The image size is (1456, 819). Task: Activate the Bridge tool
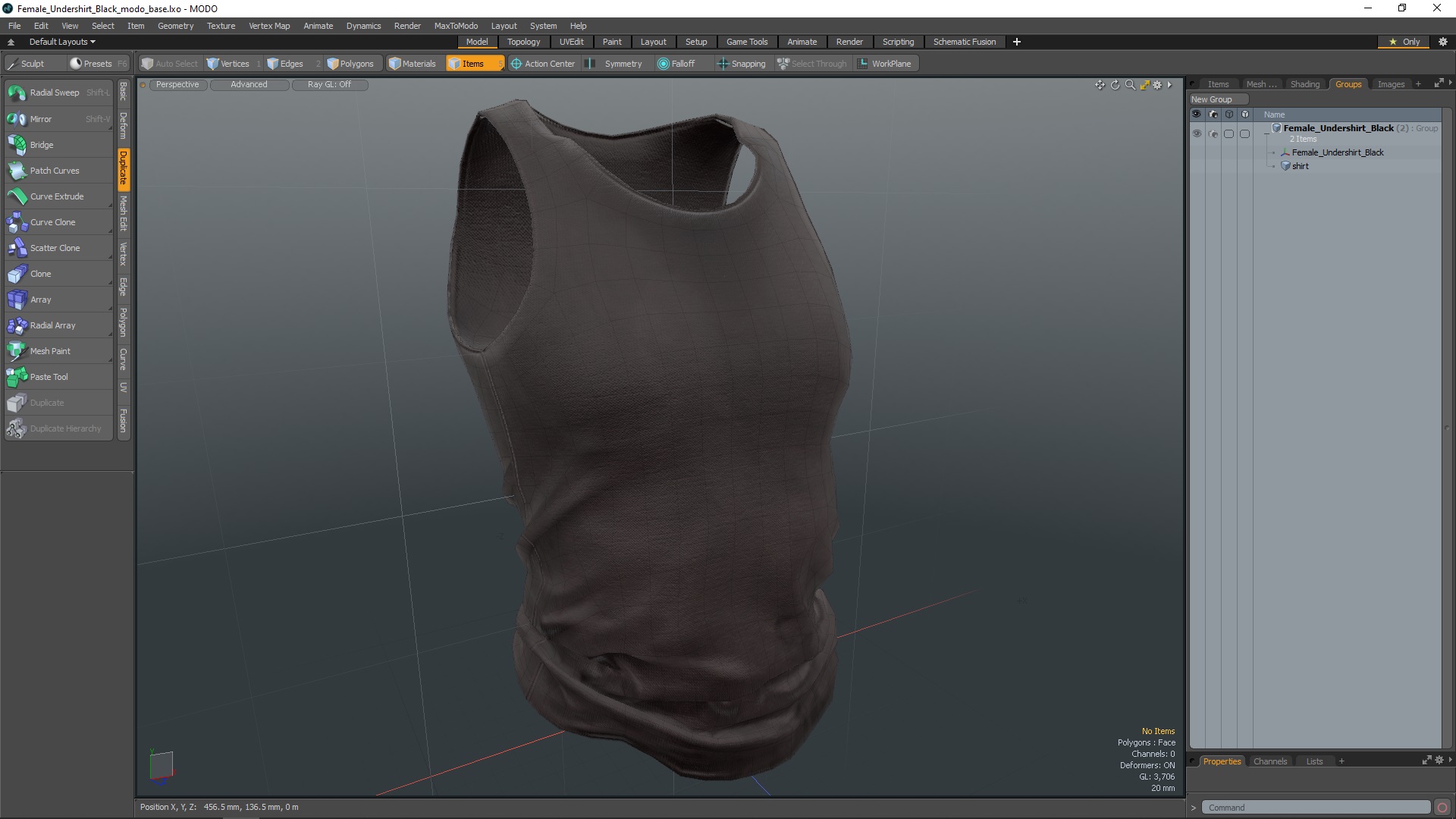pos(58,145)
